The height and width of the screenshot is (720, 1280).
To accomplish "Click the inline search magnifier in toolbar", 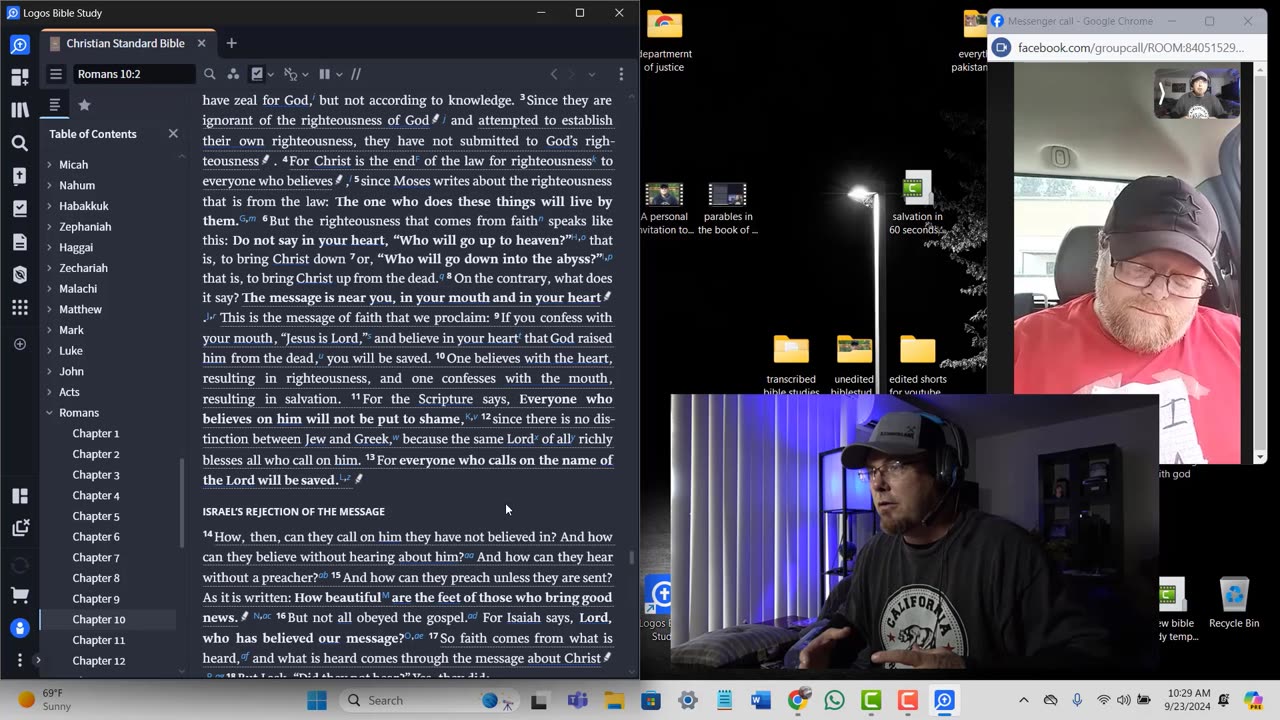I will 209,74.
